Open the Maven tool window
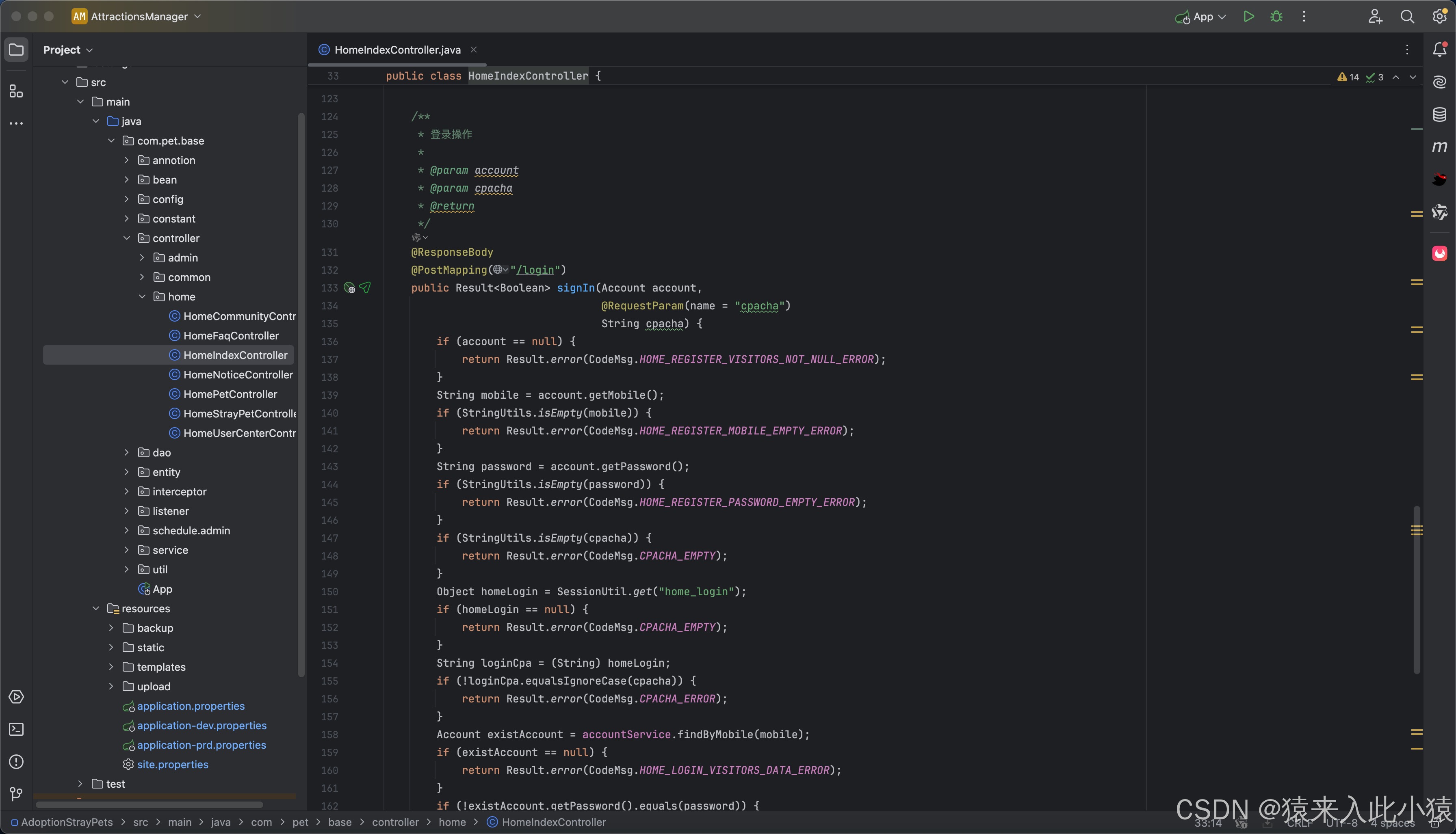Screen dimensions: 1456x834 point(1439,147)
